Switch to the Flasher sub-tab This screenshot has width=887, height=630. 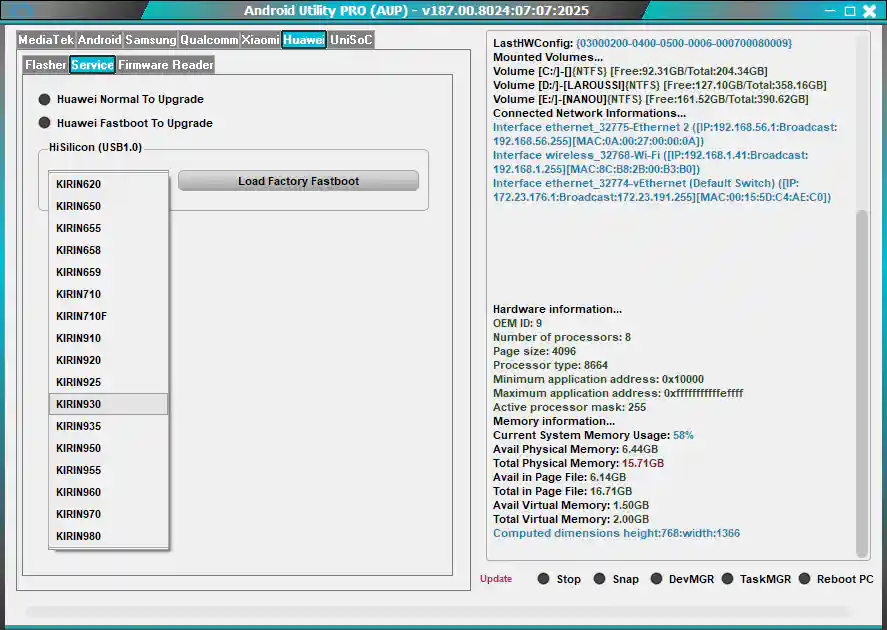[x=46, y=65]
